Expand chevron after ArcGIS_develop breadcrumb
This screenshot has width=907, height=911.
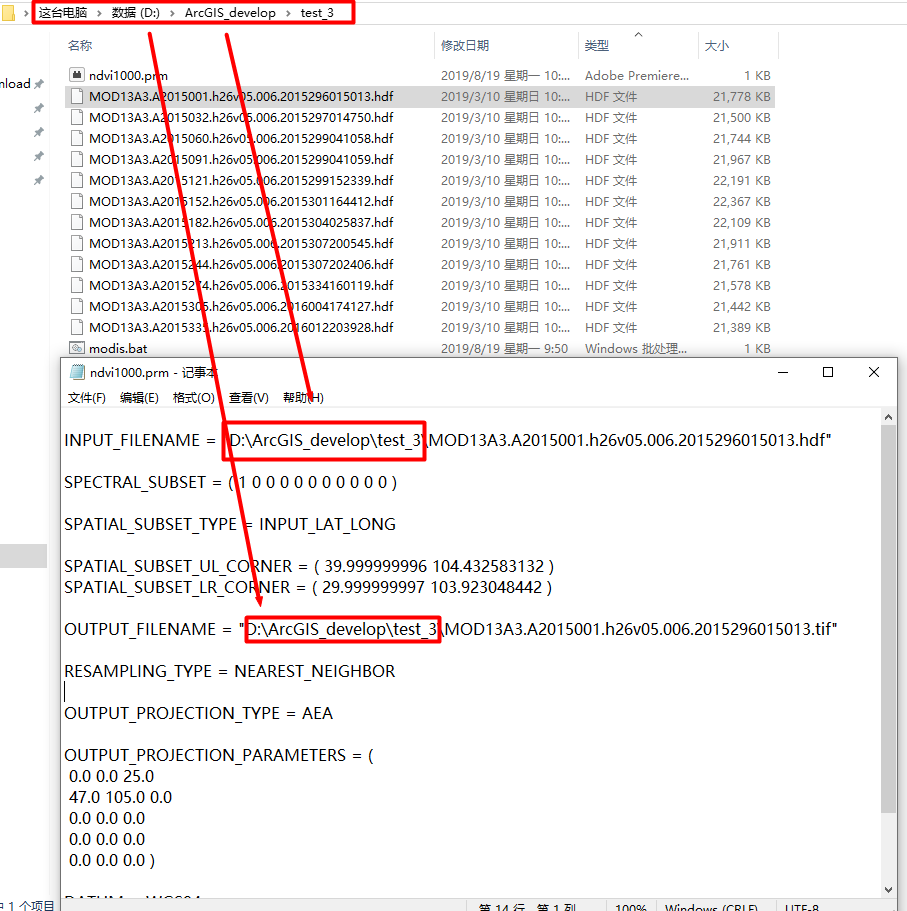point(288,13)
